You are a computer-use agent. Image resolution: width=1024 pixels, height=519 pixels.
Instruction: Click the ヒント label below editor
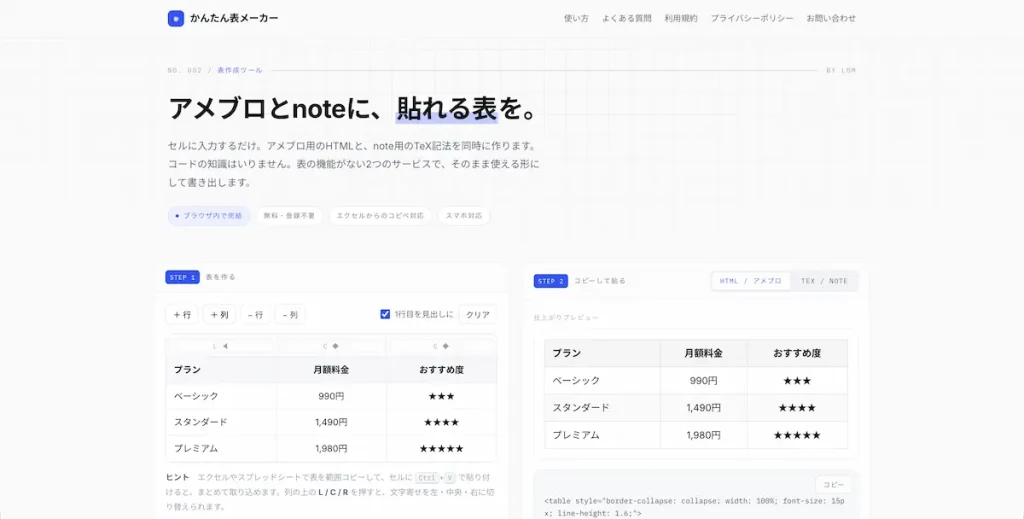coord(177,477)
